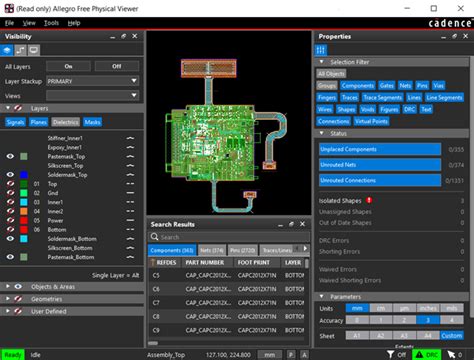Minimize the Visibility panel
Image resolution: width=474 pixels, height=360 pixels.
click(112, 37)
